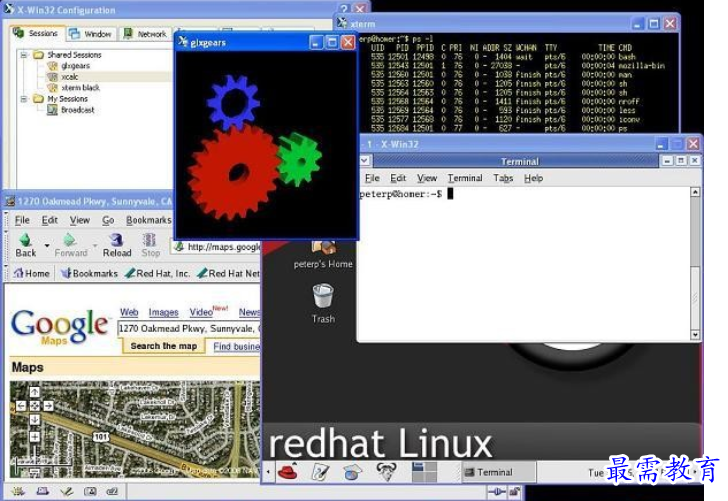Open the Trash desktop icon
Image resolution: width=728 pixels, height=501 pixels.
click(x=323, y=304)
